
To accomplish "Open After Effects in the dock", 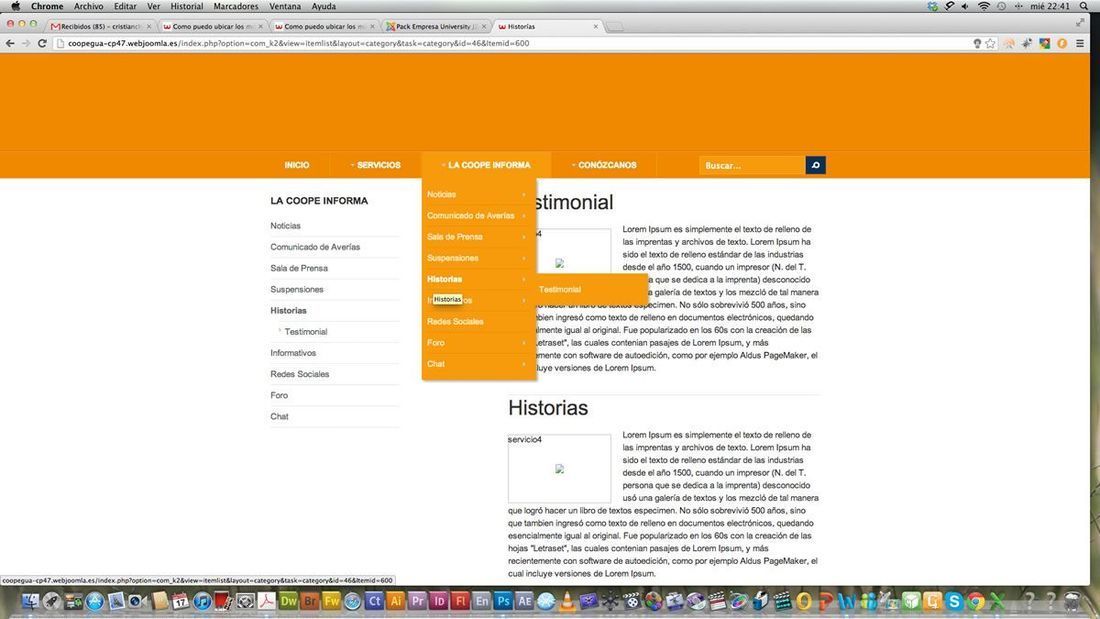I will click(524, 601).
